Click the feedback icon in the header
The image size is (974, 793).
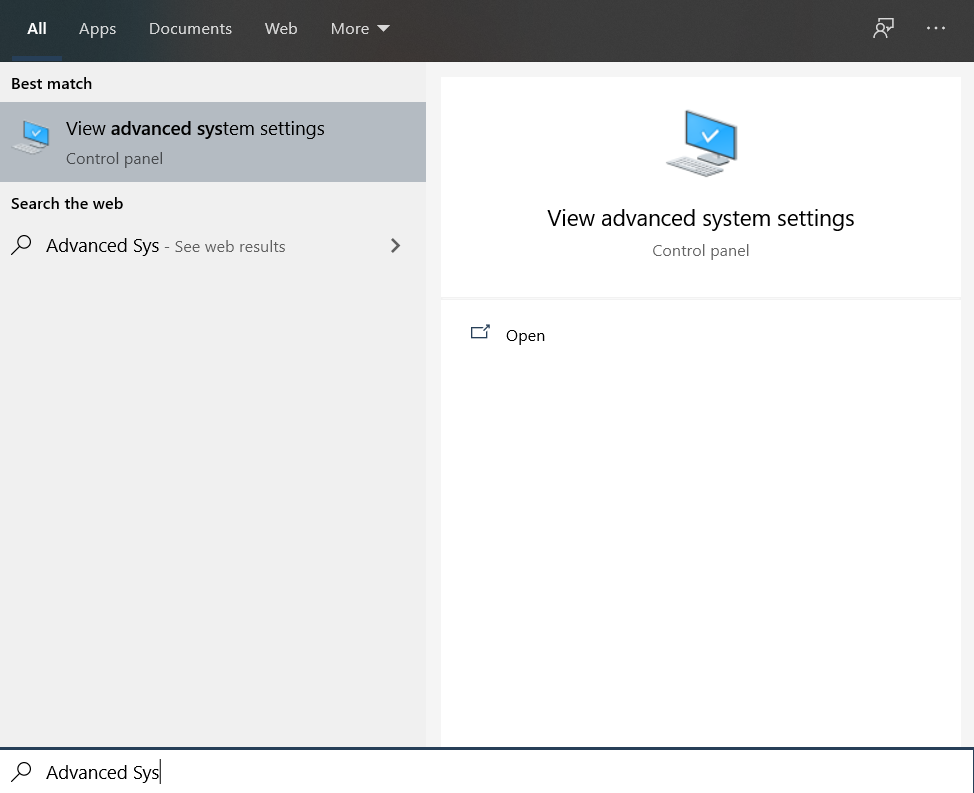point(883,28)
